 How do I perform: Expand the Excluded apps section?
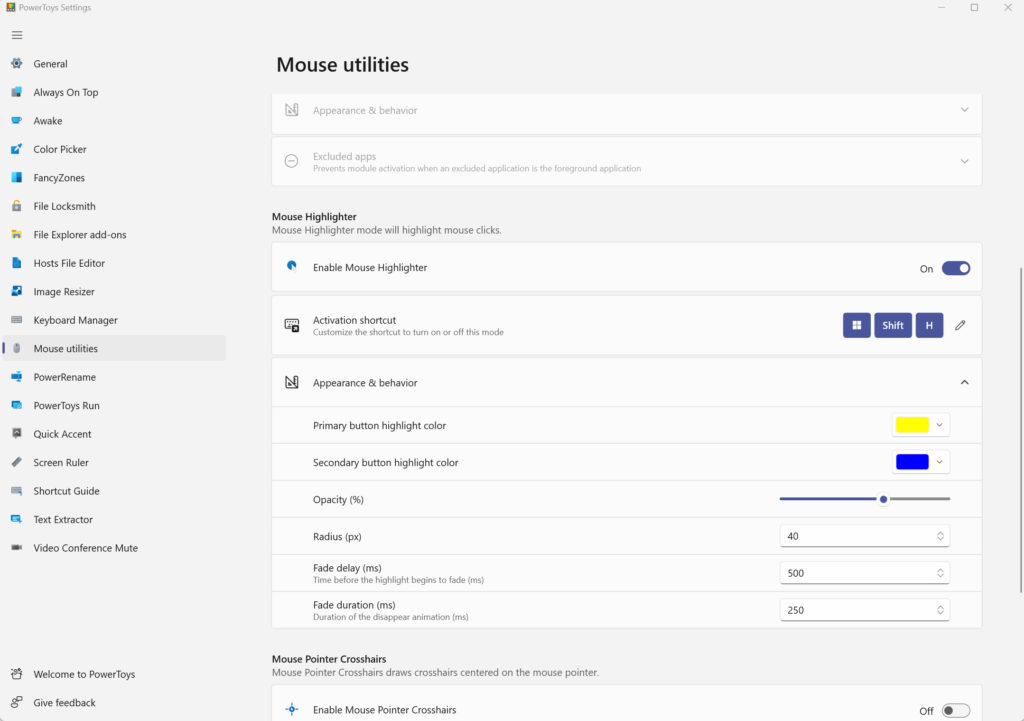pyautogui.click(x=964, y=161)
